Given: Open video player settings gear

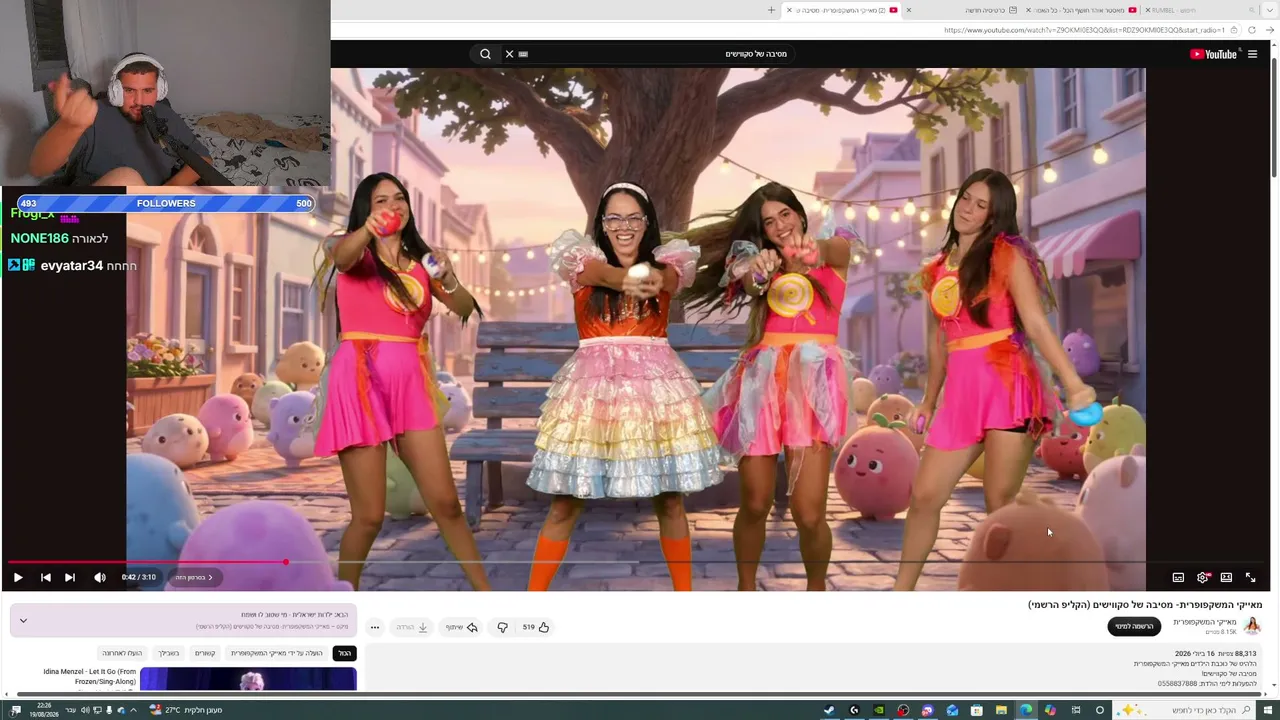Looking at the screenshot, I should click(x=1203, y=577).
